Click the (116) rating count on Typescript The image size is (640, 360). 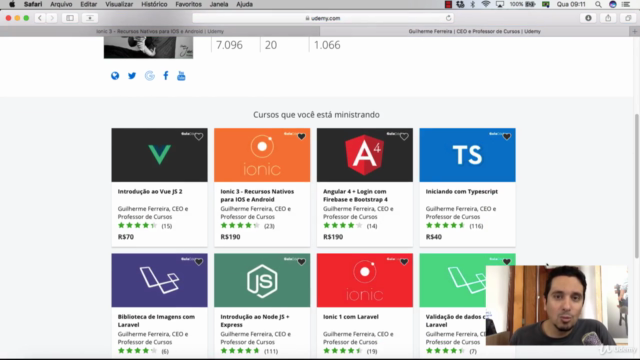(x=476, y=226)
